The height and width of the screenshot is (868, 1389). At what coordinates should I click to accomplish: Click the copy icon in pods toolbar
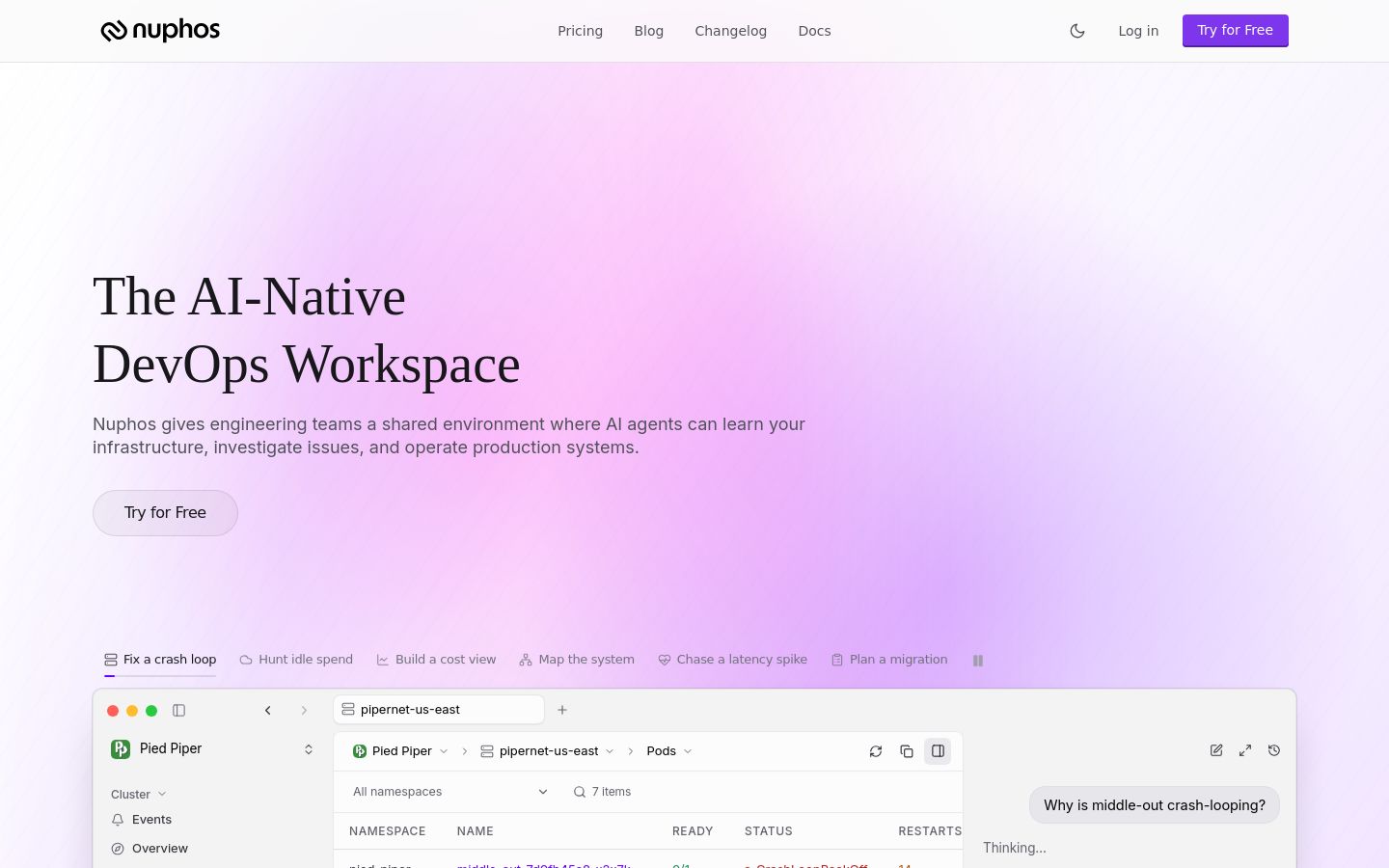point(907,751)
